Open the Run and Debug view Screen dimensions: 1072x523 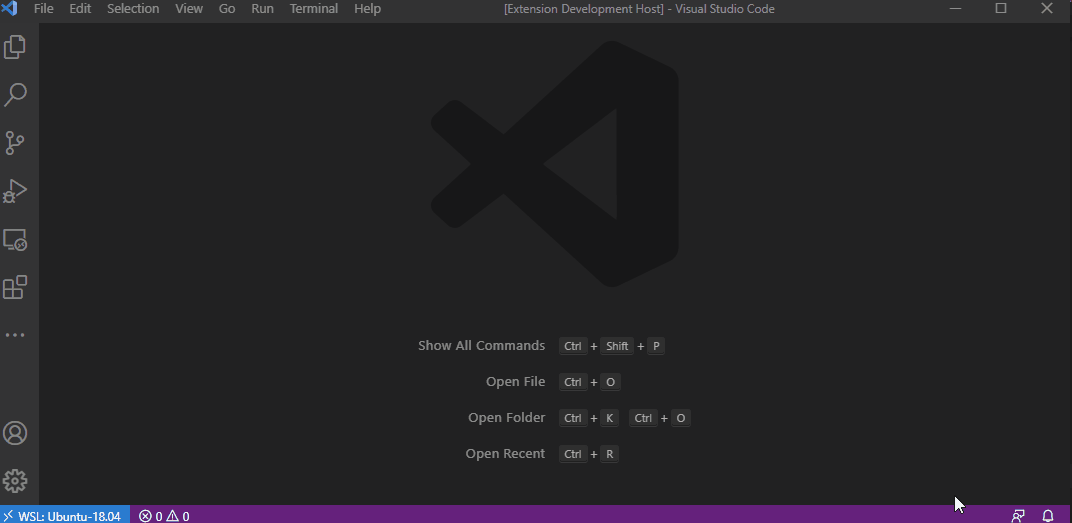point(15,191)
